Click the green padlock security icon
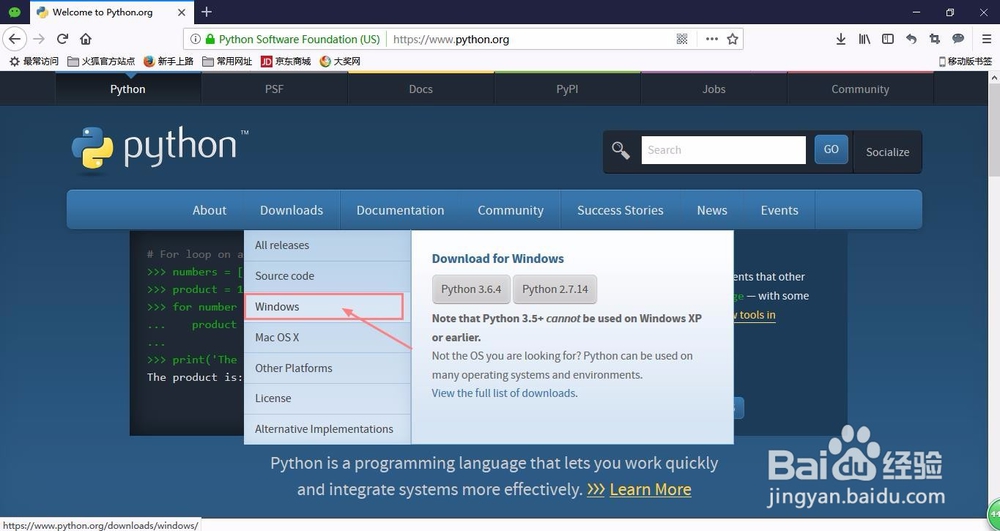Screen dimensions: 1000x531 pyautogui.click(x=210, y=39)
